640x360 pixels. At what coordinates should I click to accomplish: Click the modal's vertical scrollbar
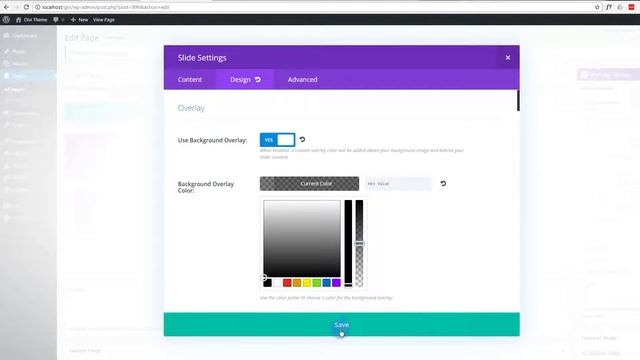[x=518, y=100]
